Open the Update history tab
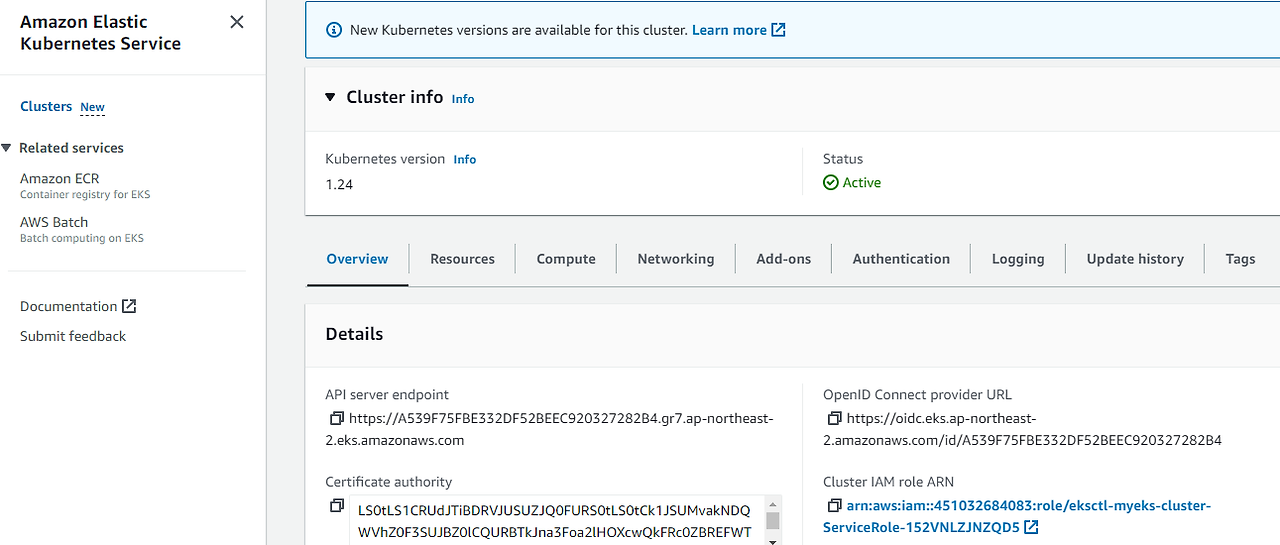 pyautogui.click(x=1135, y=259)
